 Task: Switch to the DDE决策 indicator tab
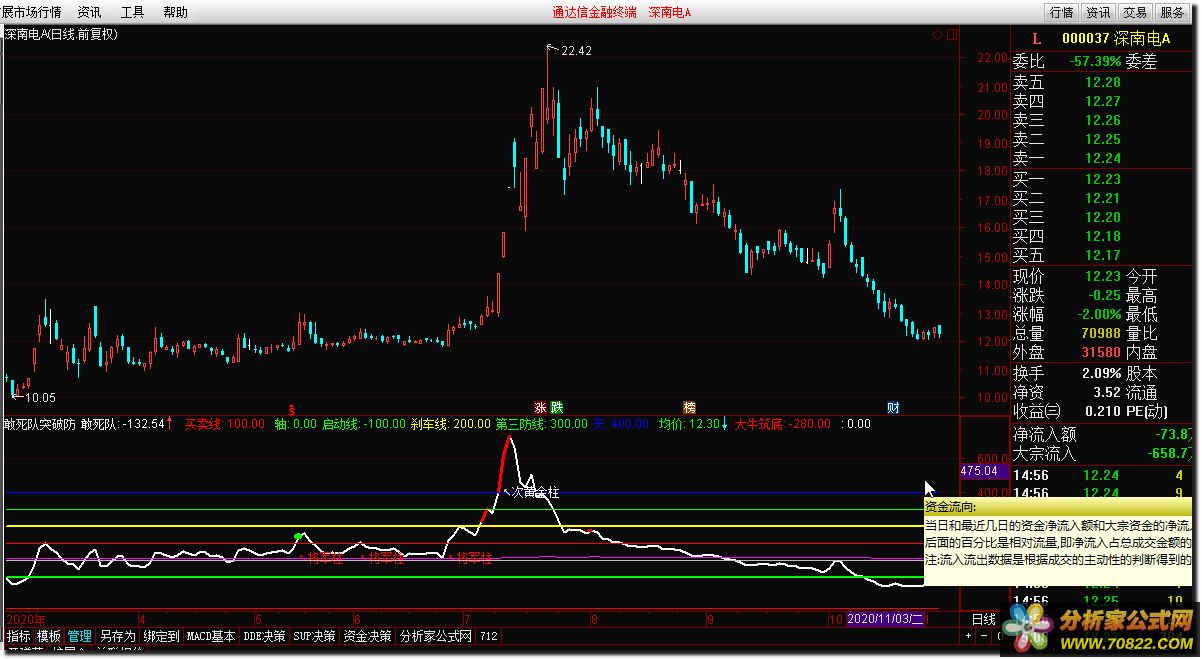coord(264,636)
